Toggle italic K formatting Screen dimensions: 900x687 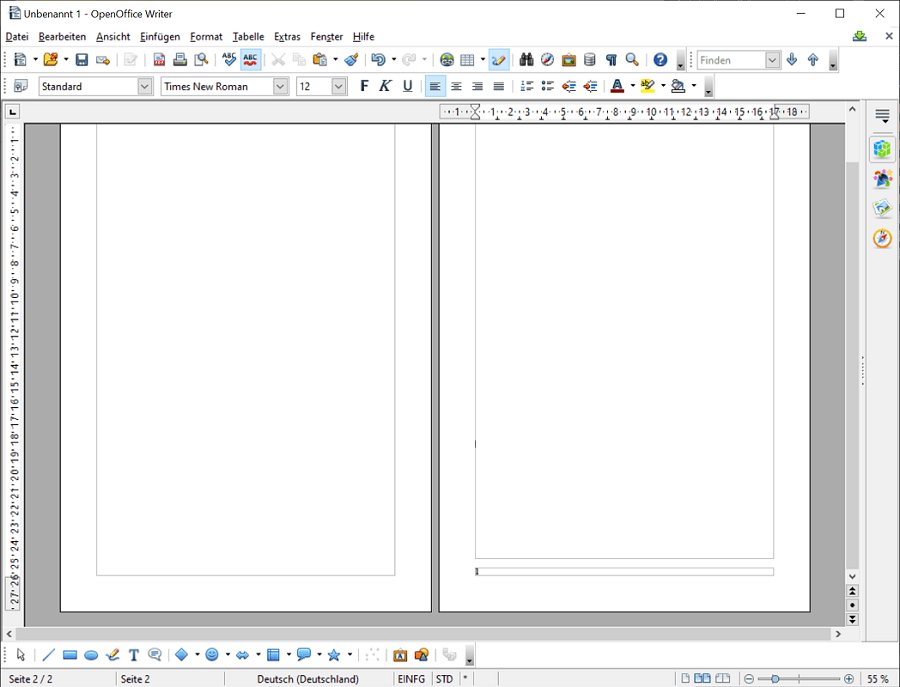point(385,86)
